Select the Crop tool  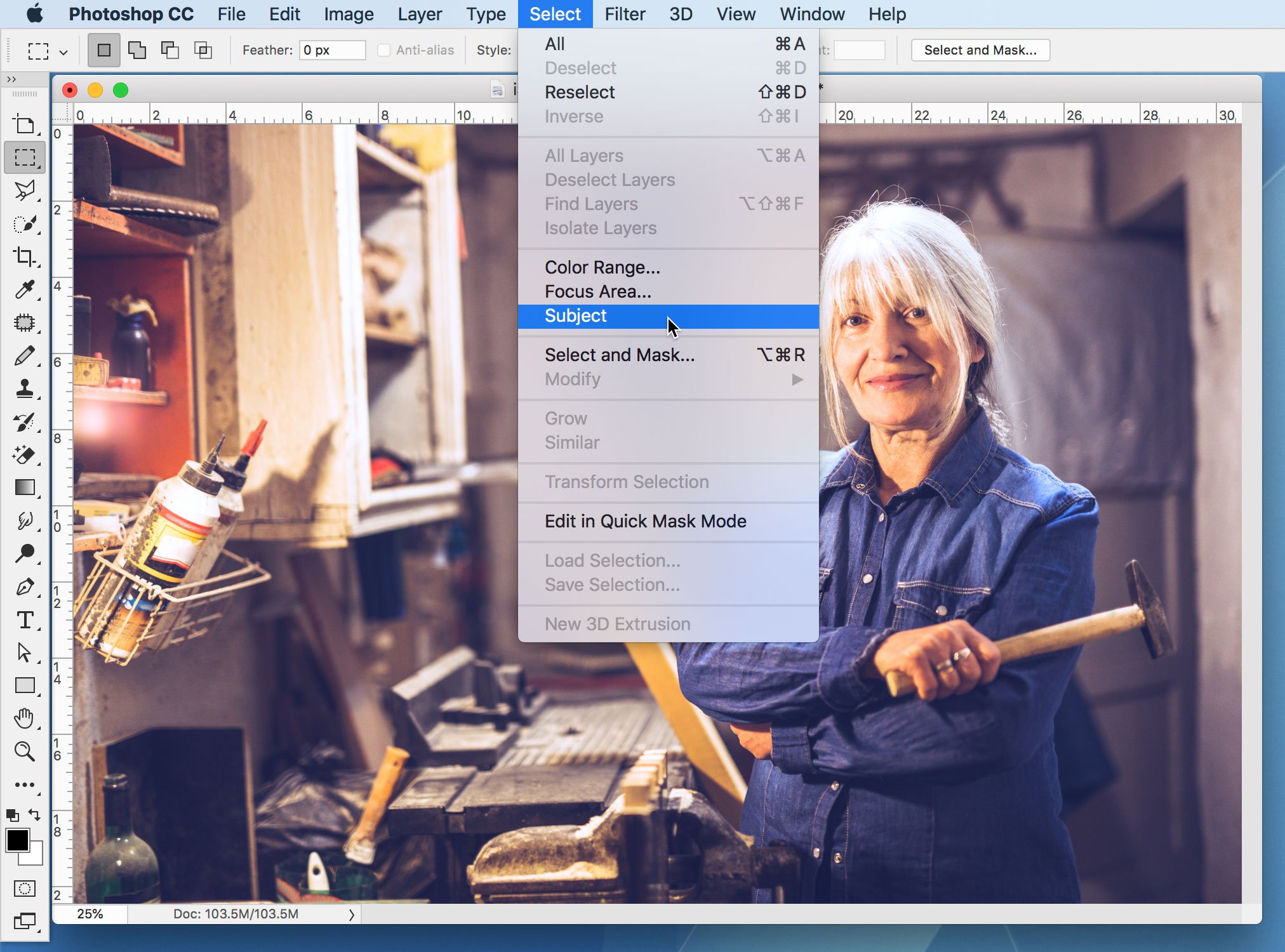tap(25, 257)
